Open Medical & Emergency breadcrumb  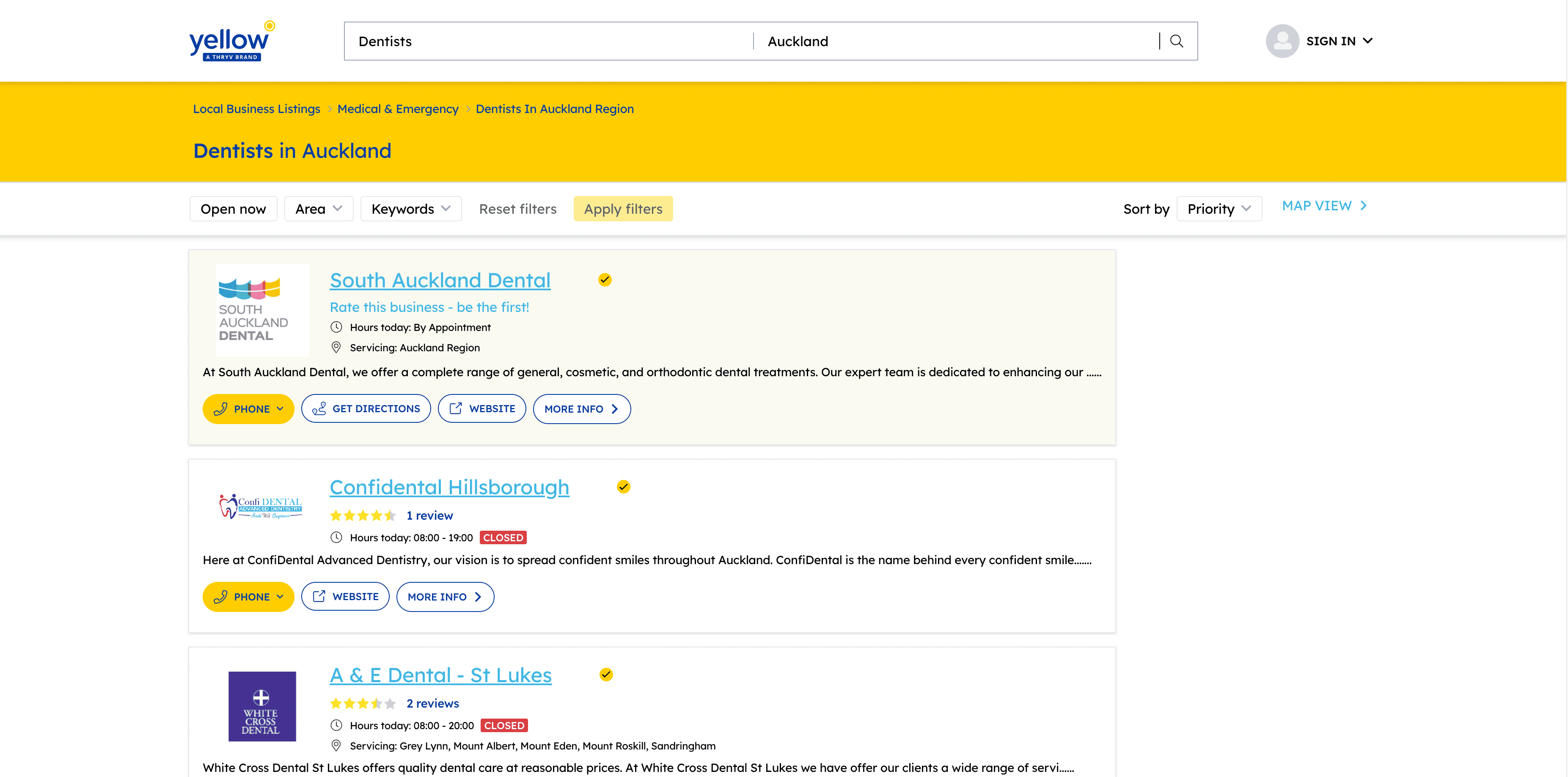pyautogui.click(x=397, y=109)
